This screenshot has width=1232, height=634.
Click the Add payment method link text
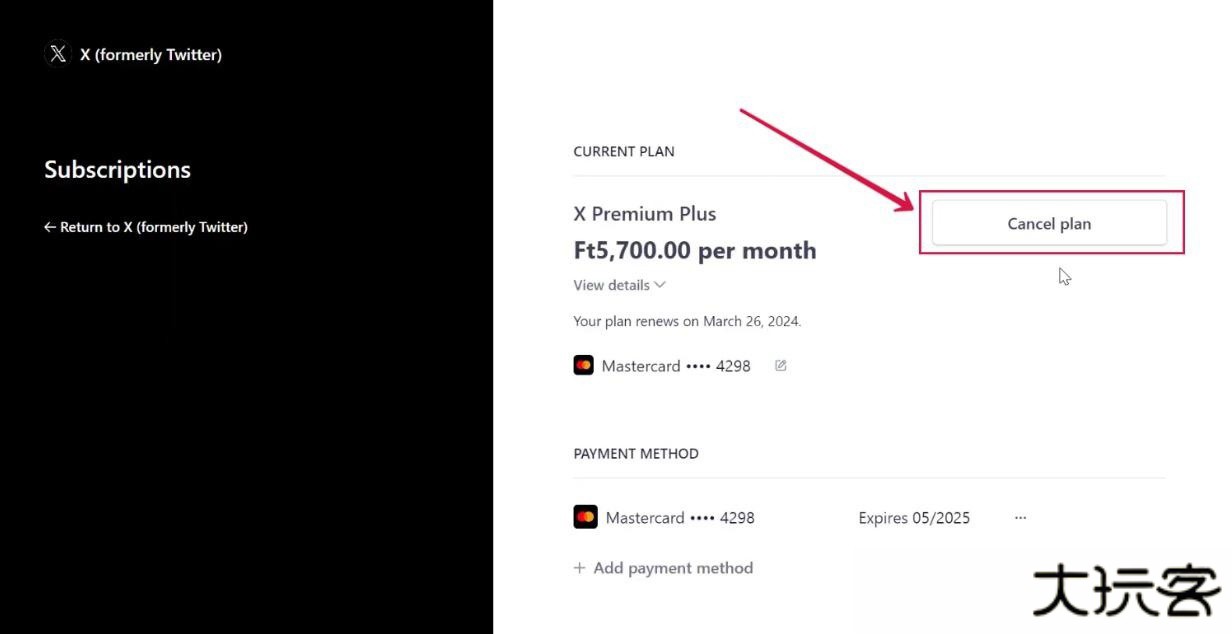(673, 568)
